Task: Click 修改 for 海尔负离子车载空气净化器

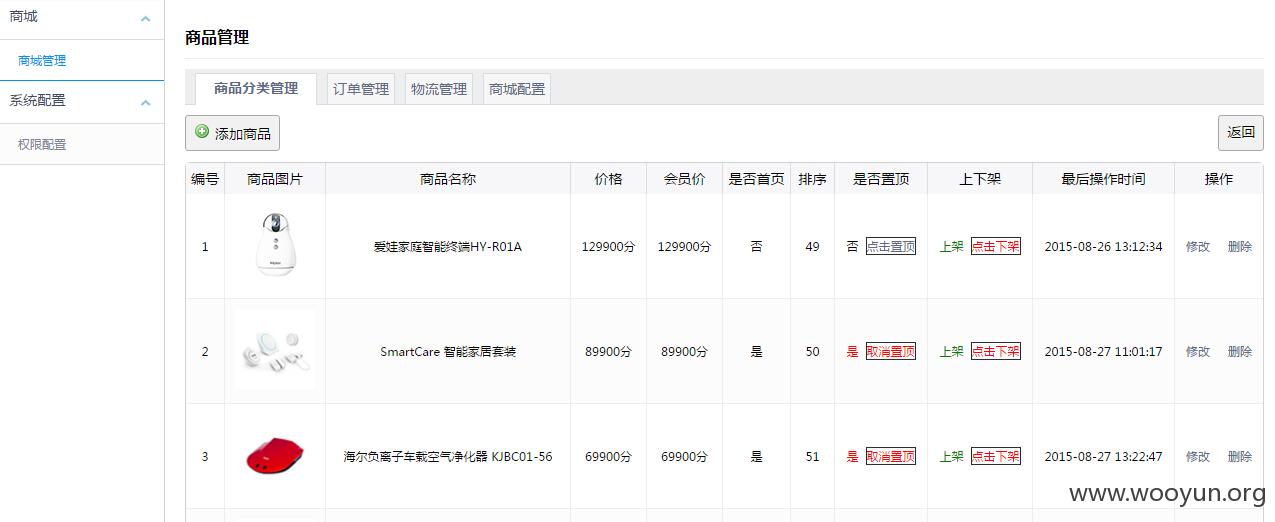Action: pyautogui.click(x=1198, y=456)
